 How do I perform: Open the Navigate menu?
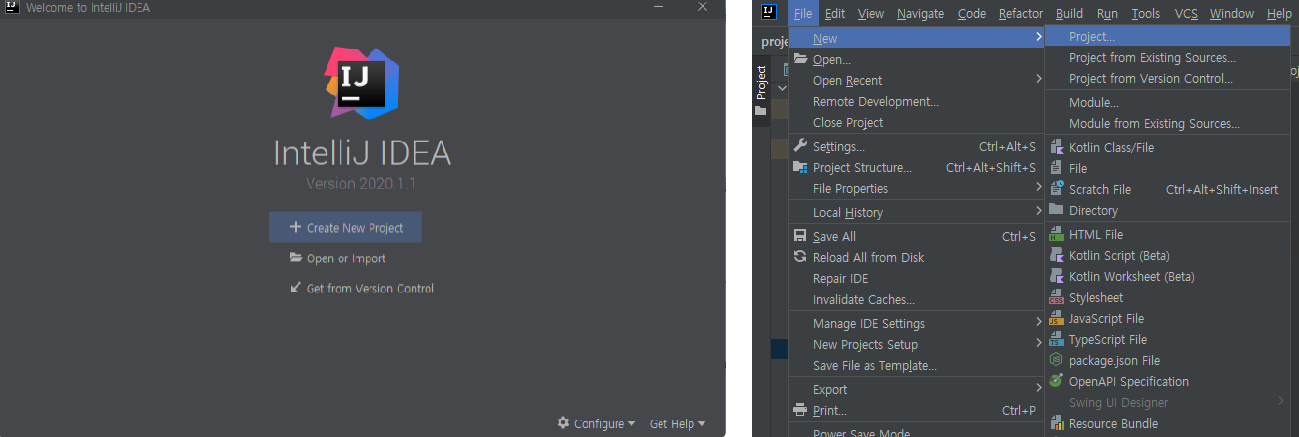(920, 13)
